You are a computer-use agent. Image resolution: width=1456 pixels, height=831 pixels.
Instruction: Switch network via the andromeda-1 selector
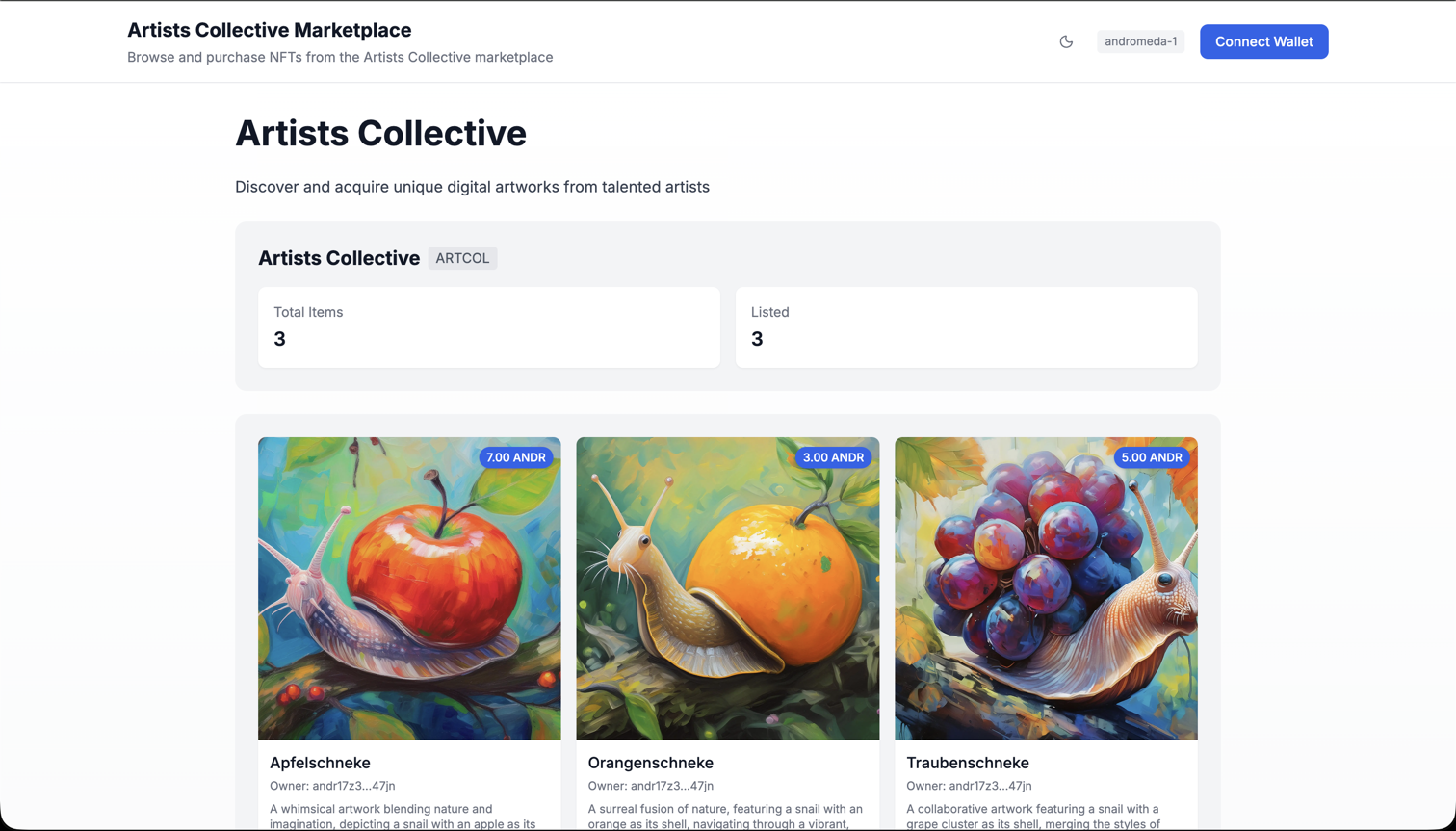pos(1140,41)
